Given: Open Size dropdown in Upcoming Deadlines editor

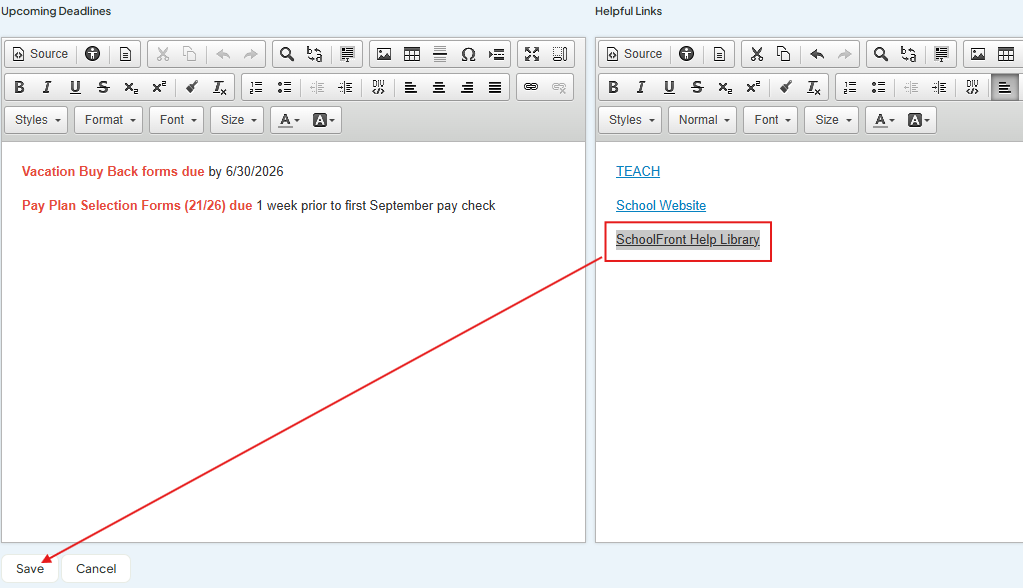Looking at the screenshot, I should [237, 120].
